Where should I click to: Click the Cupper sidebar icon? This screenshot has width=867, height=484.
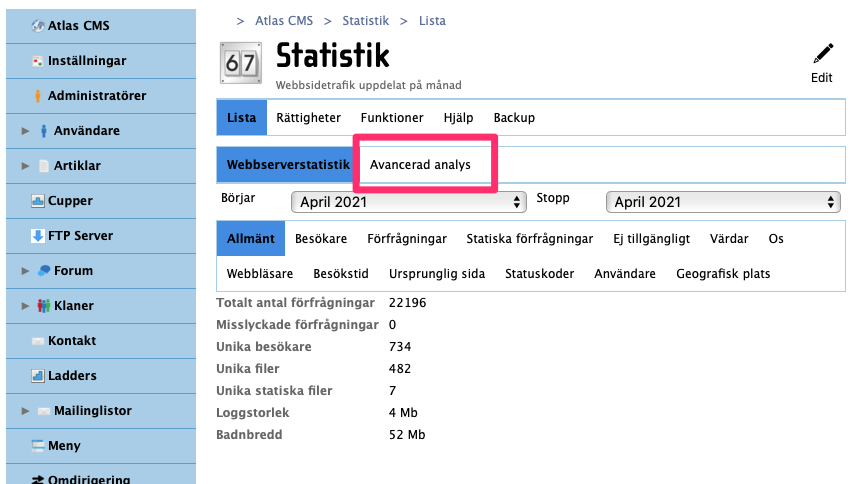point(38,201)
